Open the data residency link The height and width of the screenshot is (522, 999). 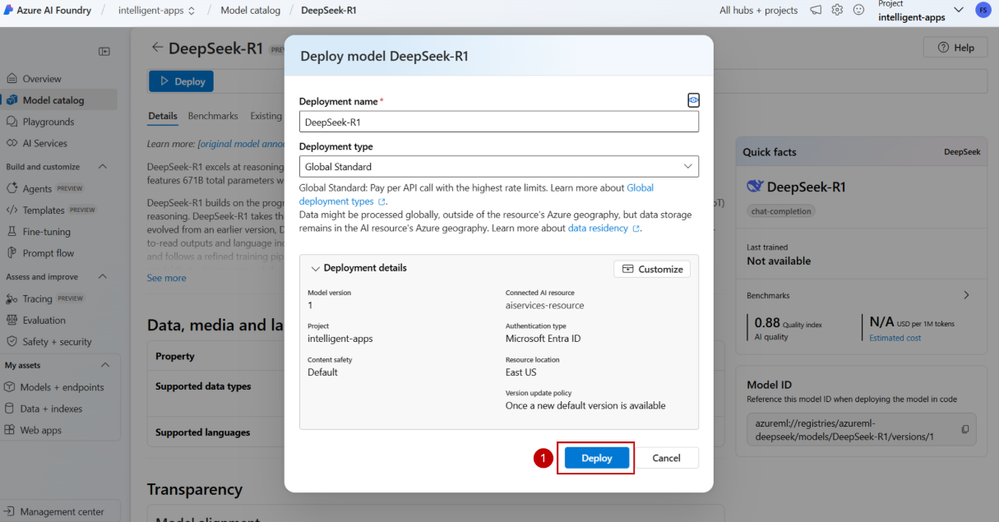click(x=598, y=228)
